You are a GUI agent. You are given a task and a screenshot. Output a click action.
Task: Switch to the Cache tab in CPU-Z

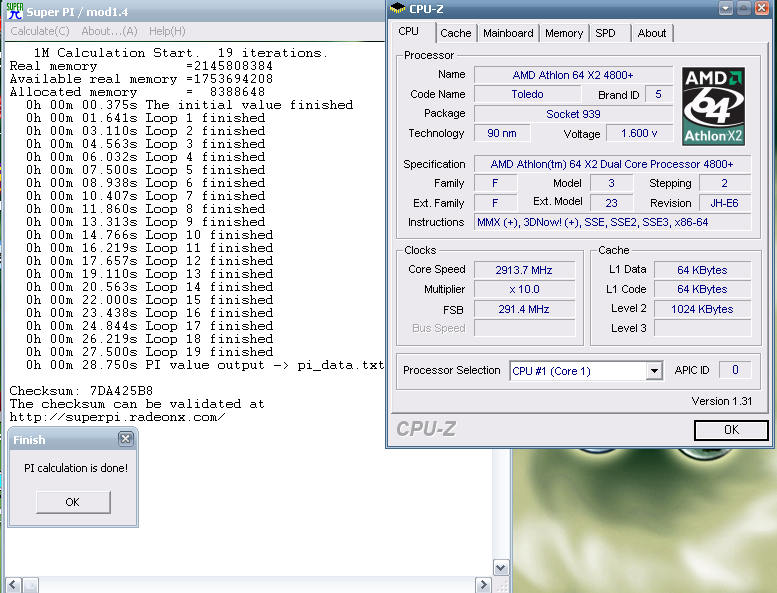coord(455,33)
